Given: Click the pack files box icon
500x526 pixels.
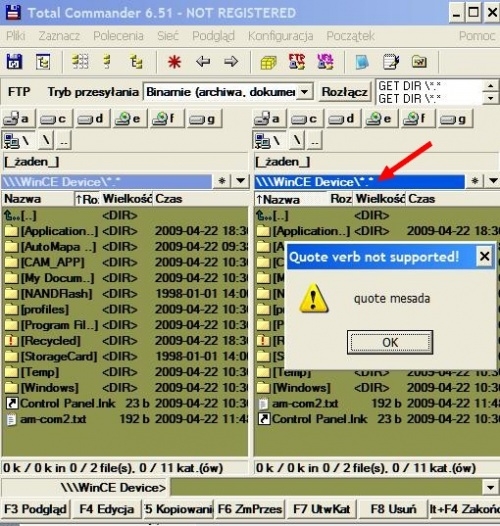Looking at the screenshot, I should [268, 62].
